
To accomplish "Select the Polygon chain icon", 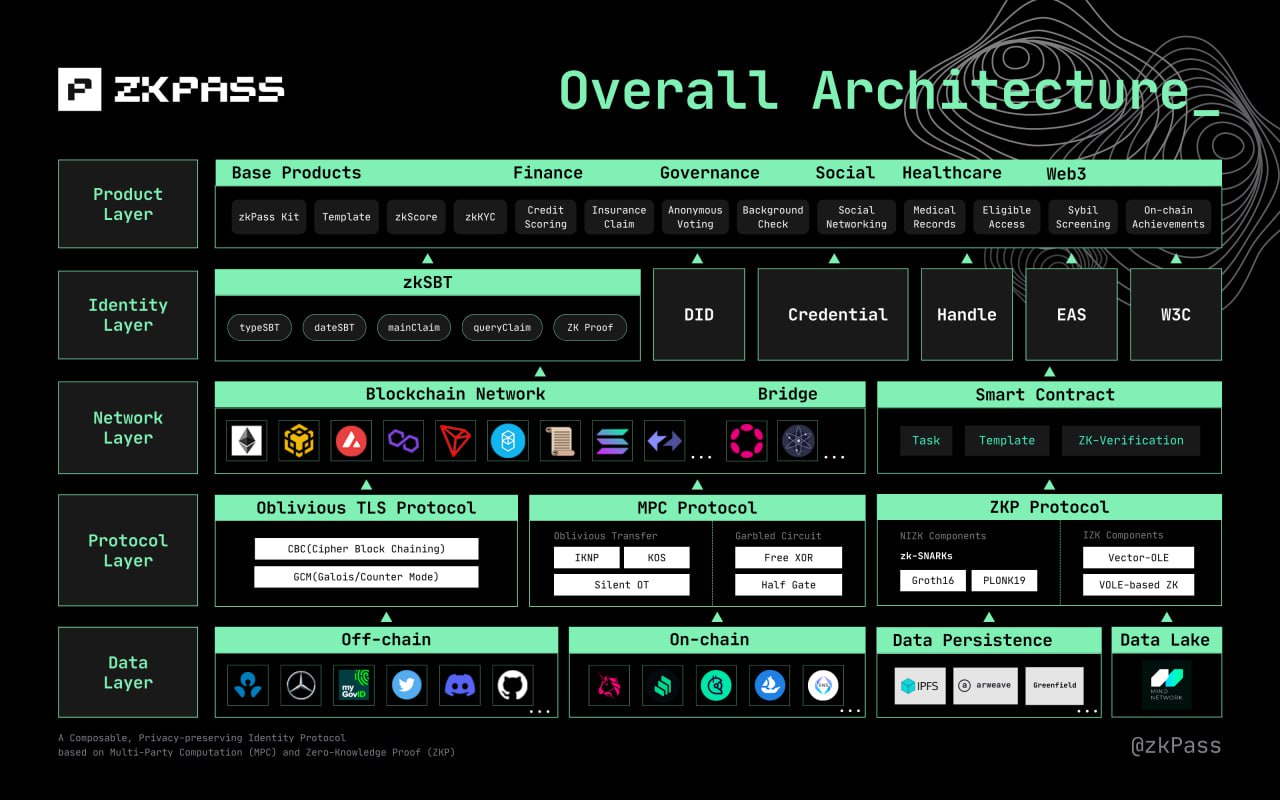I will click(x=403, y=440).
